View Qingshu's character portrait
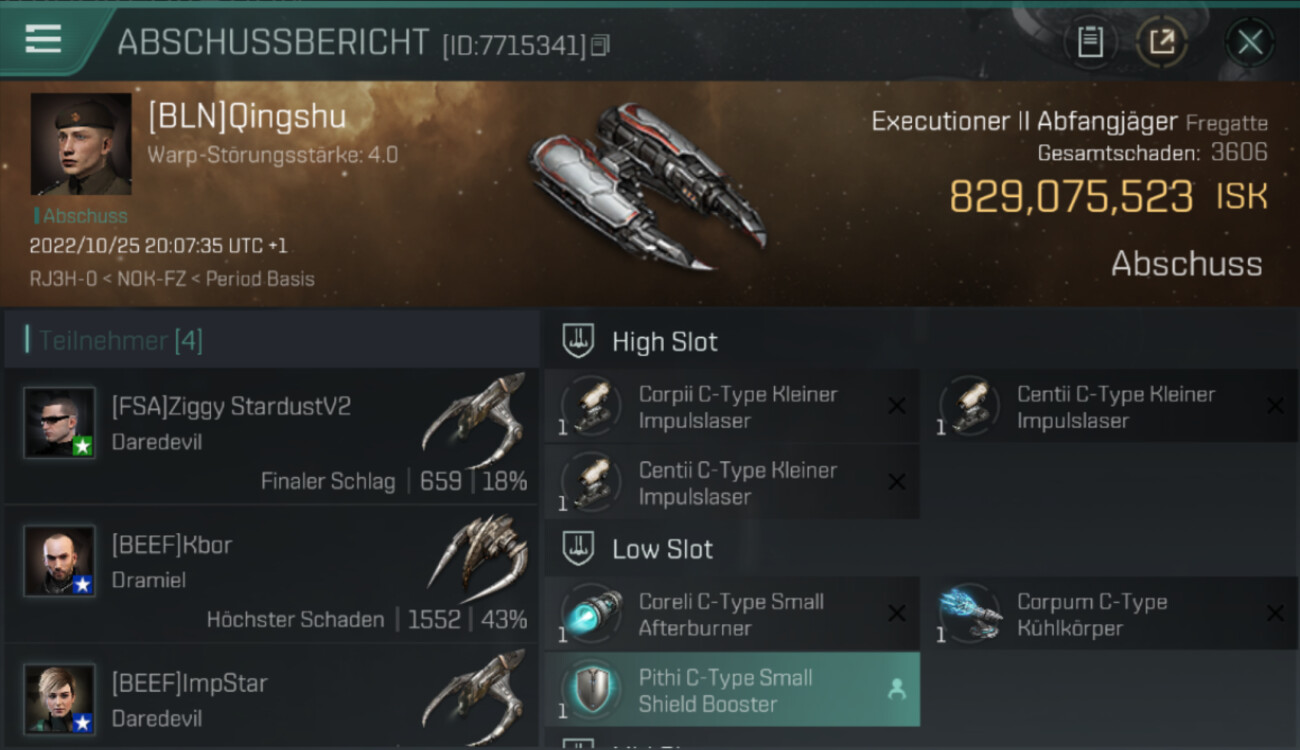The width and height of the screenshot is (1300, 750). (x=81, y=144)
